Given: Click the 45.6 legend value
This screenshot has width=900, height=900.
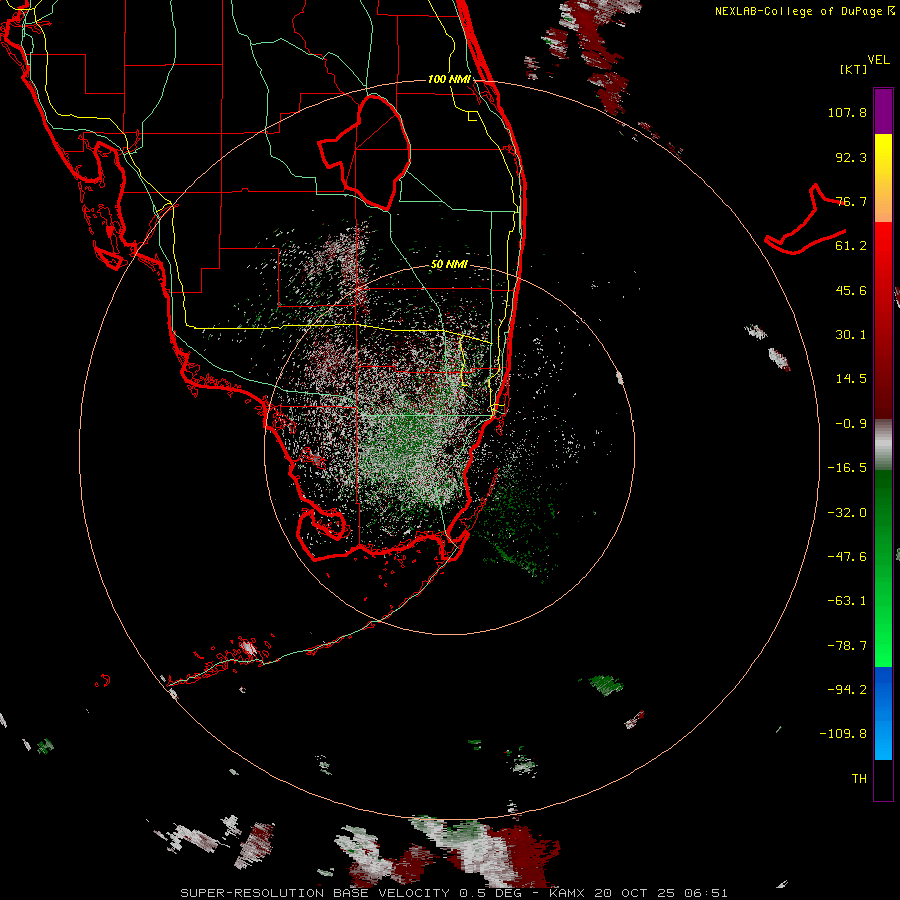Looking at the screenshot, I should [x=851, y=290].
